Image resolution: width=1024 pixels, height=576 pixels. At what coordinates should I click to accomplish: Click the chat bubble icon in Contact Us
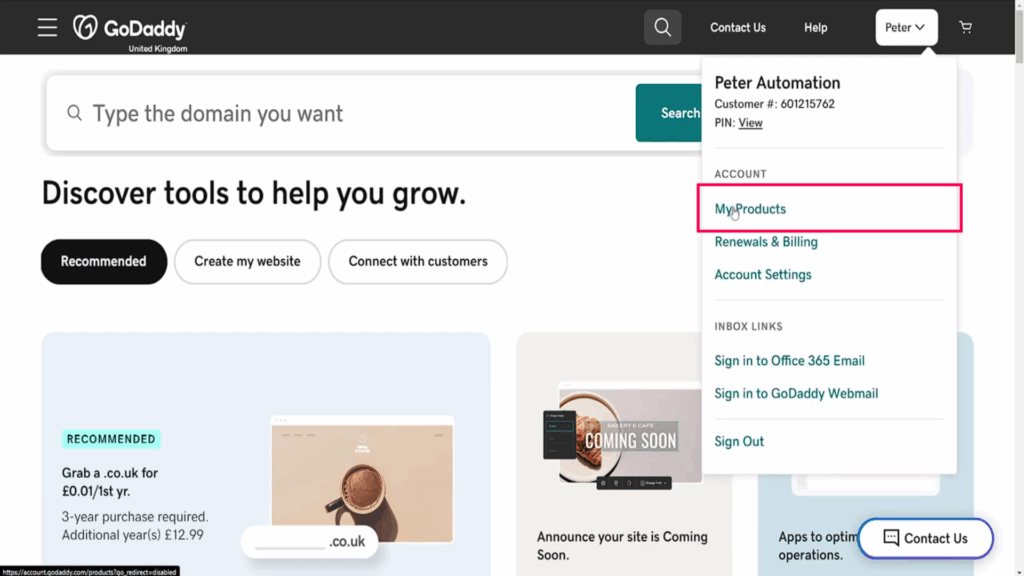pyautogui.click(x=891, y=538)
